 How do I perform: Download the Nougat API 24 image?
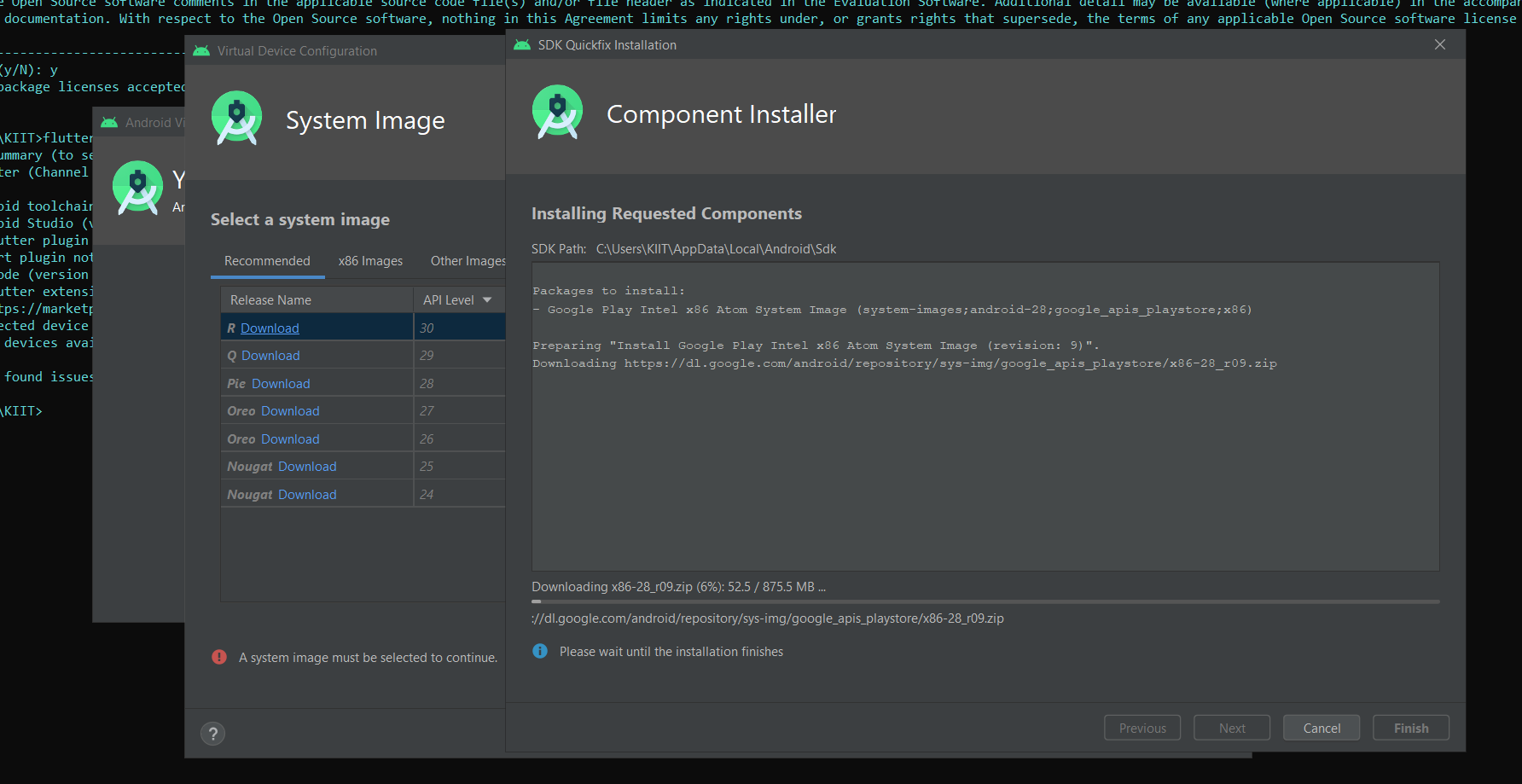307,495
